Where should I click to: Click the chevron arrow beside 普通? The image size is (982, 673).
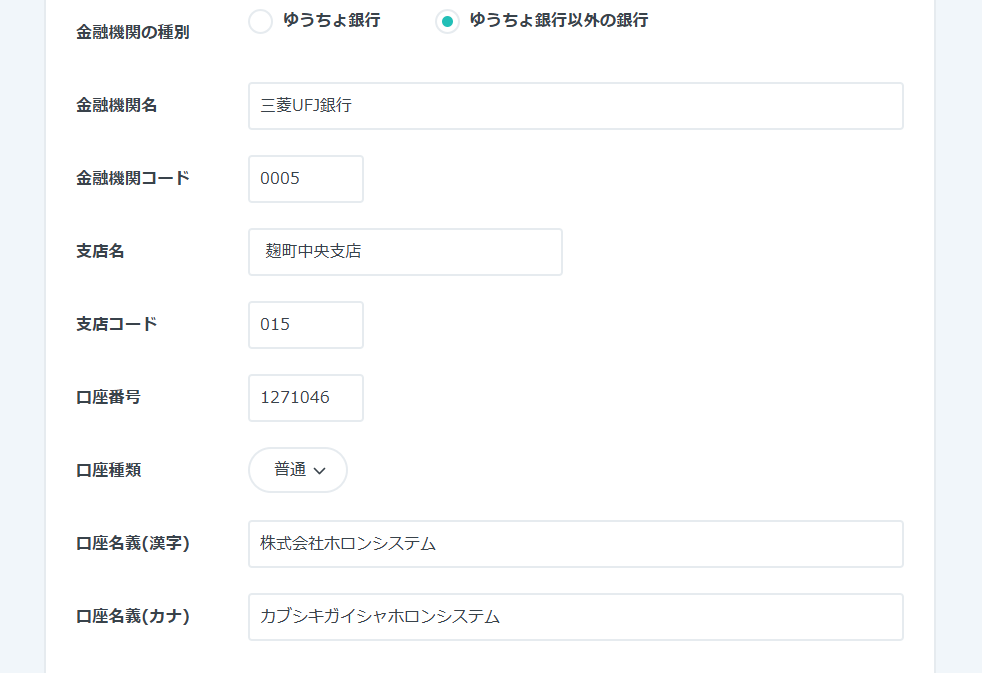(x=320, y=471)
